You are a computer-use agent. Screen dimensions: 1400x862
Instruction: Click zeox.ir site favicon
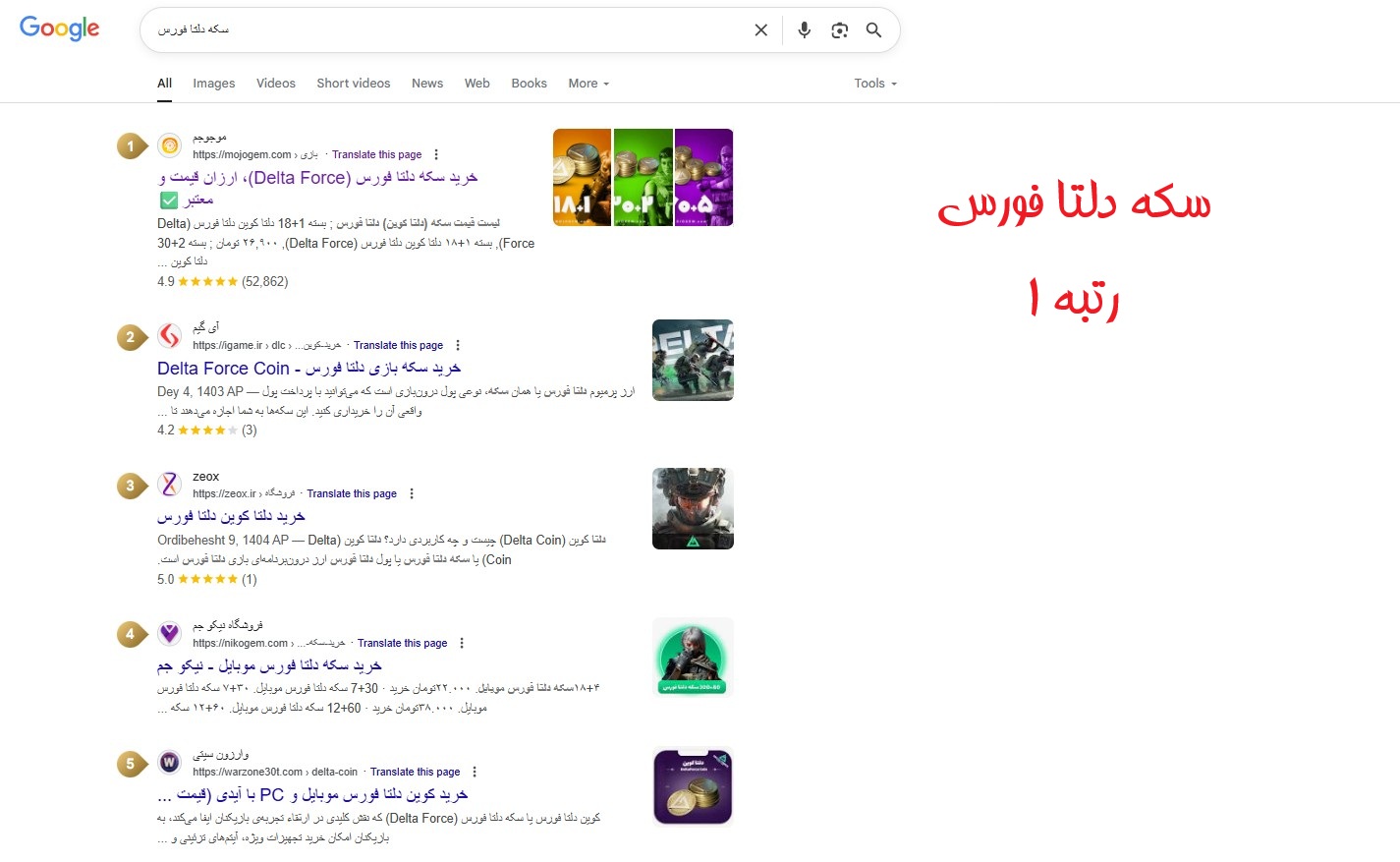(170, 485)
